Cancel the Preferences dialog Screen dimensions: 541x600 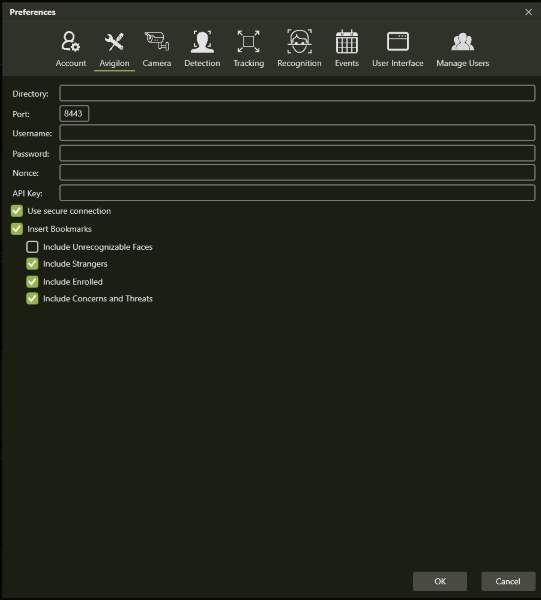coord(508,581)
